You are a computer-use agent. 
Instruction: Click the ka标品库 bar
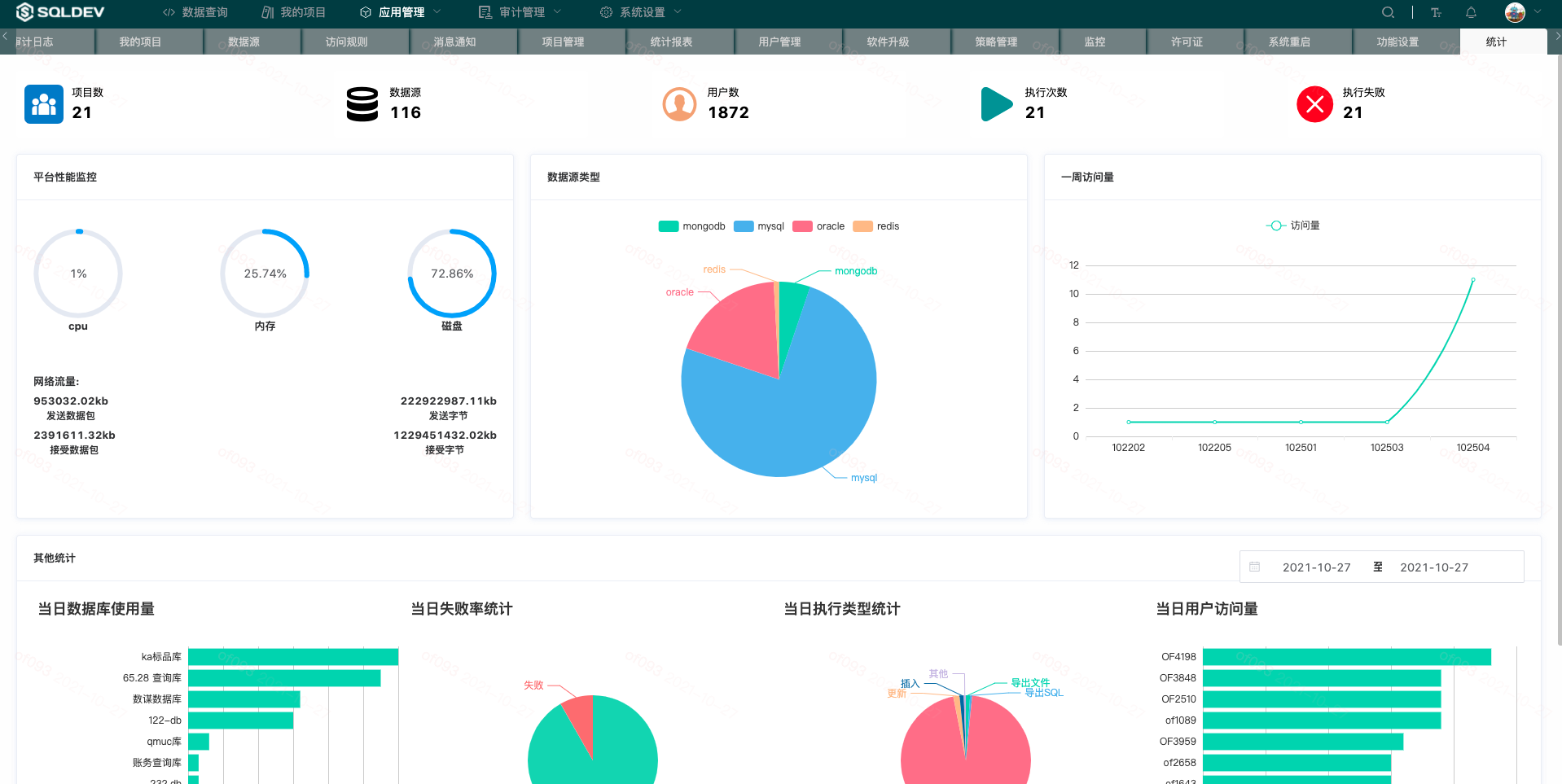(x=293, y=657)
